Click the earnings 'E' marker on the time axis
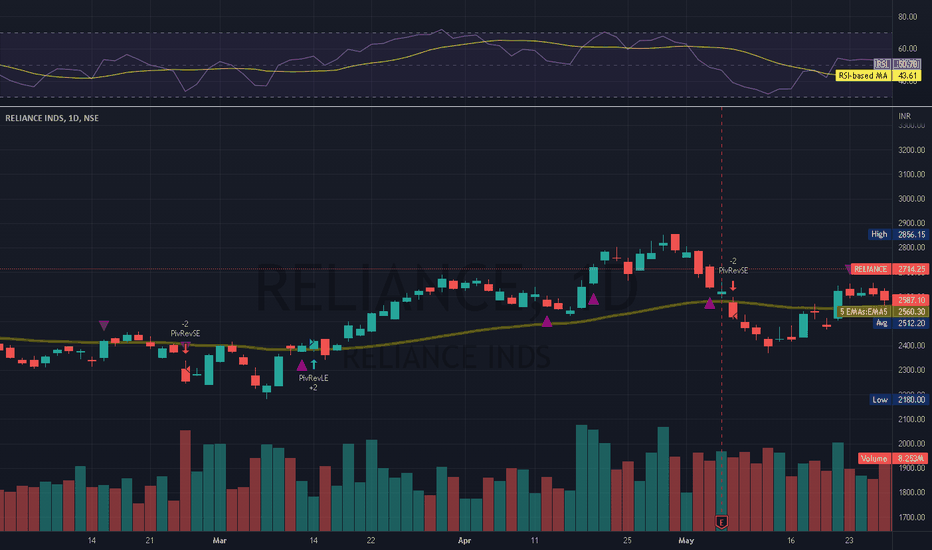The width and height of the screenshot is (932, 550). (722, 523)
